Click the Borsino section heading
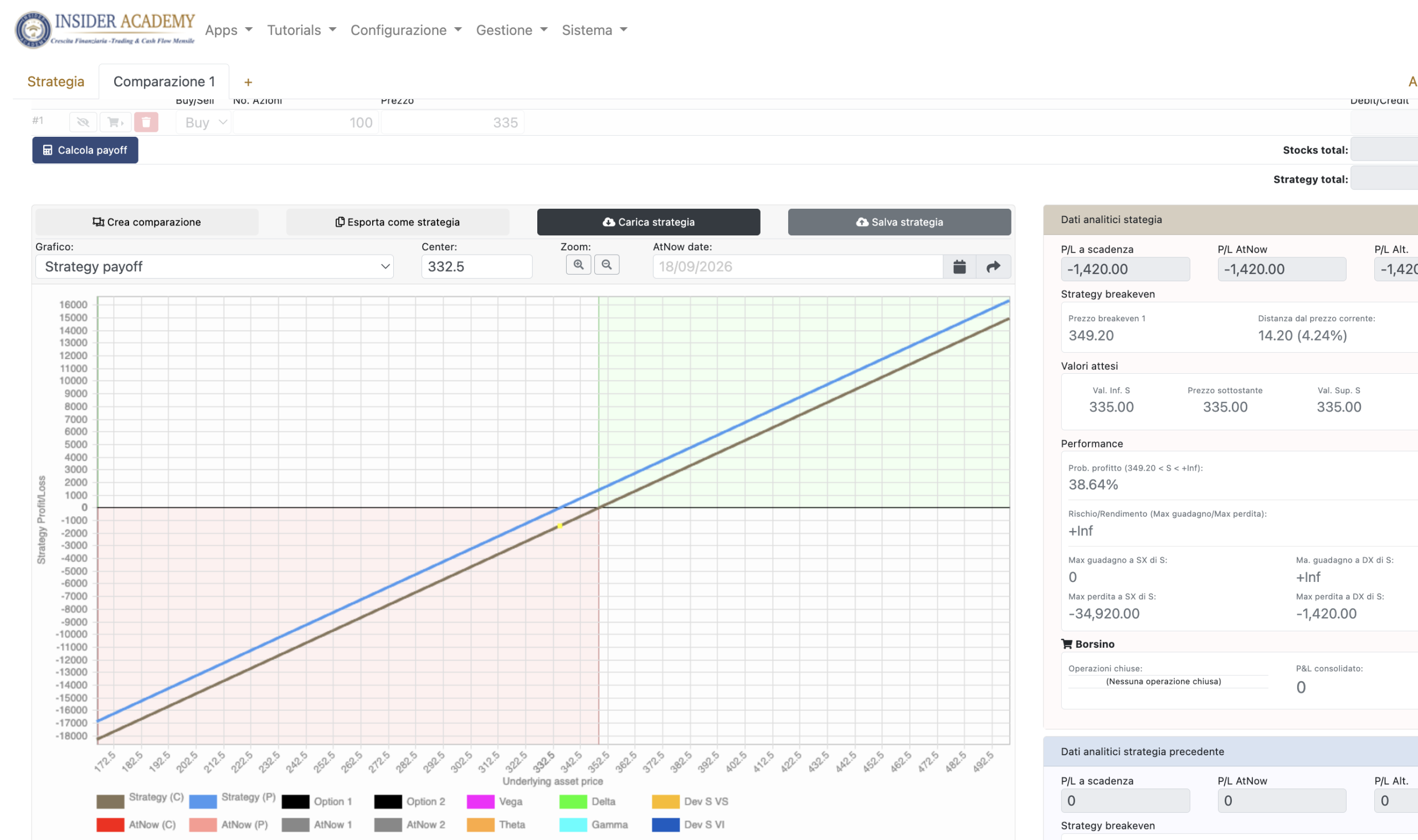1418x840 pixels. pyautogui.click(x=1087, y=644)
